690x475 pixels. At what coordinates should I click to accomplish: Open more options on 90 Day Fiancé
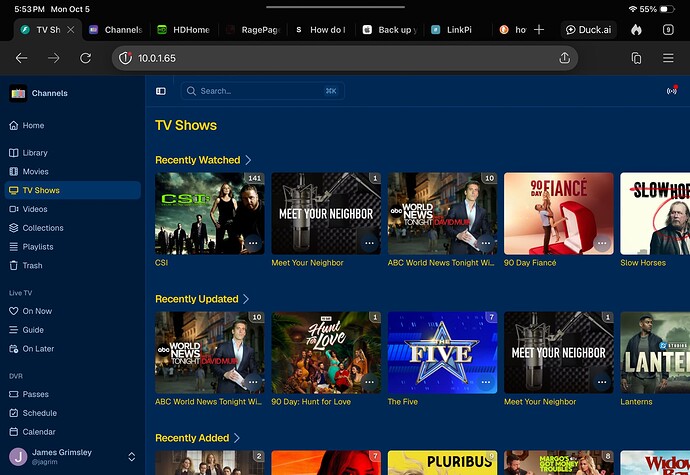tap(602, 243)
